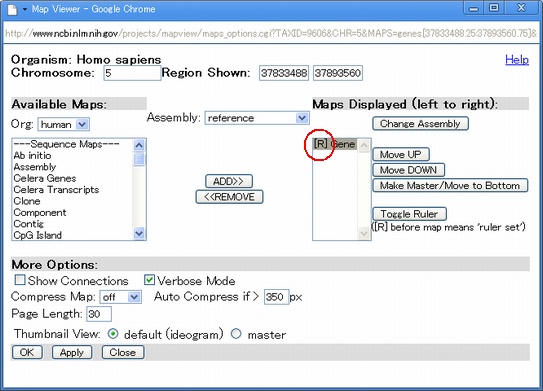
Task: Select Celera Transcripts map
Action: point(72,190)
